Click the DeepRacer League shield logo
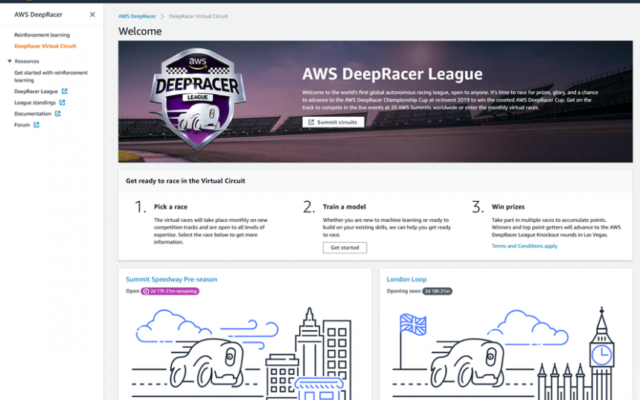 pos(198,99)
